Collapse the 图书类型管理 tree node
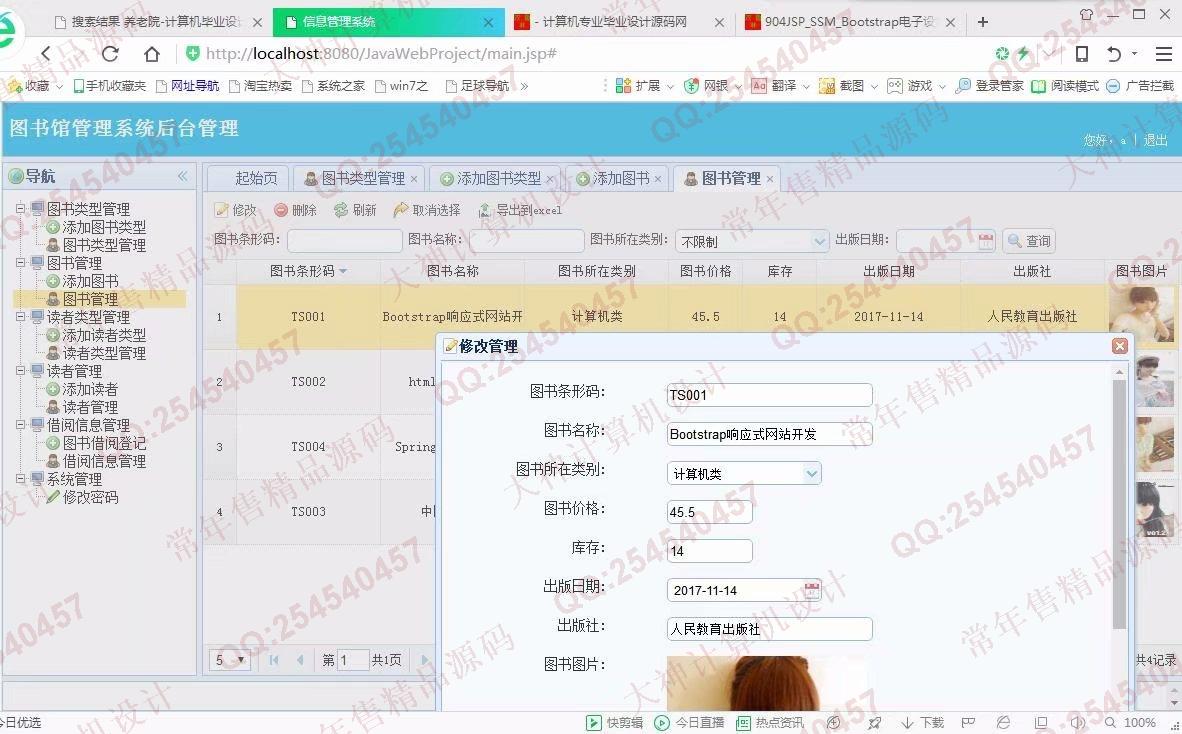This screenshot has height=734, width=1182. [20, 209]
